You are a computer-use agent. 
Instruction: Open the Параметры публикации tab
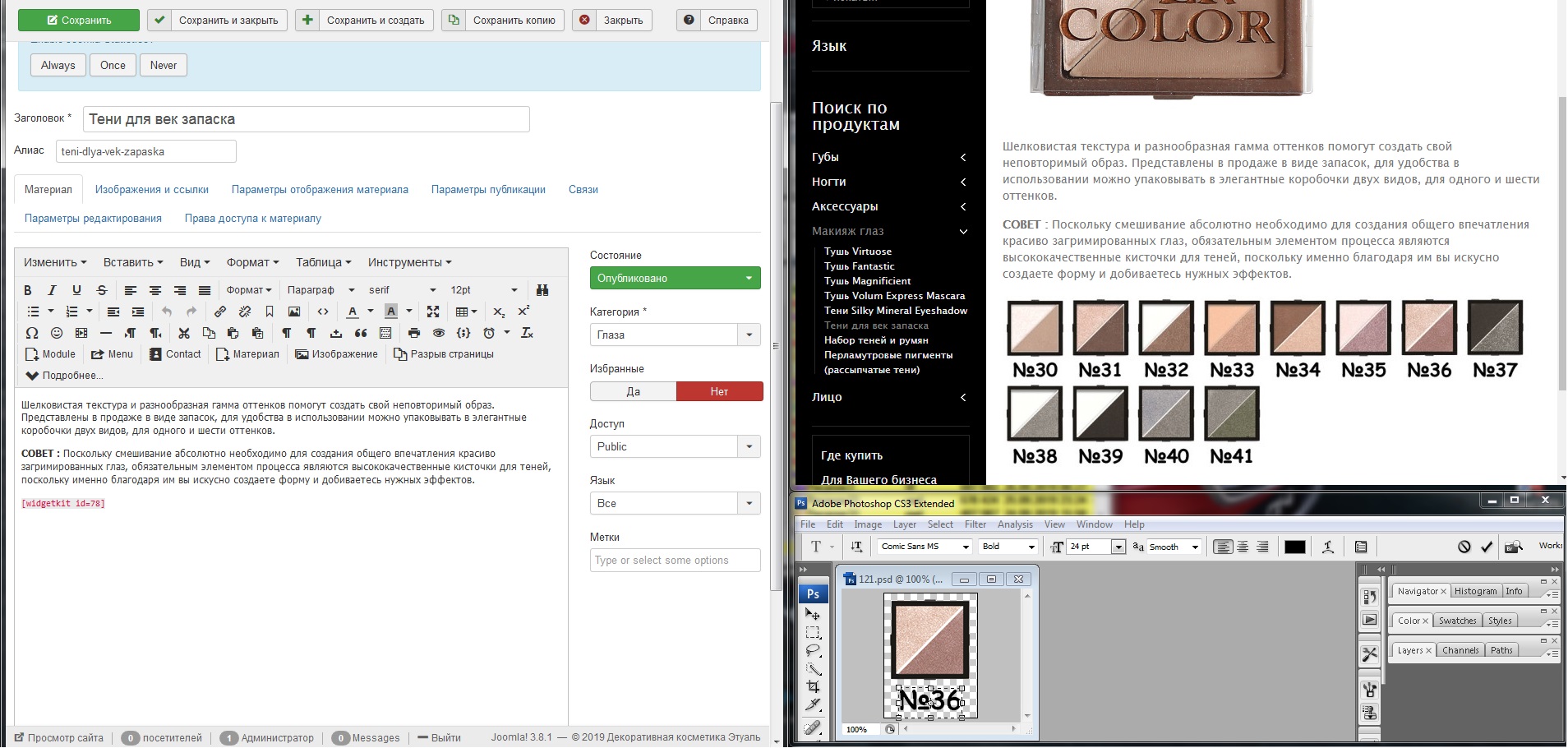[x=488, y=189]
